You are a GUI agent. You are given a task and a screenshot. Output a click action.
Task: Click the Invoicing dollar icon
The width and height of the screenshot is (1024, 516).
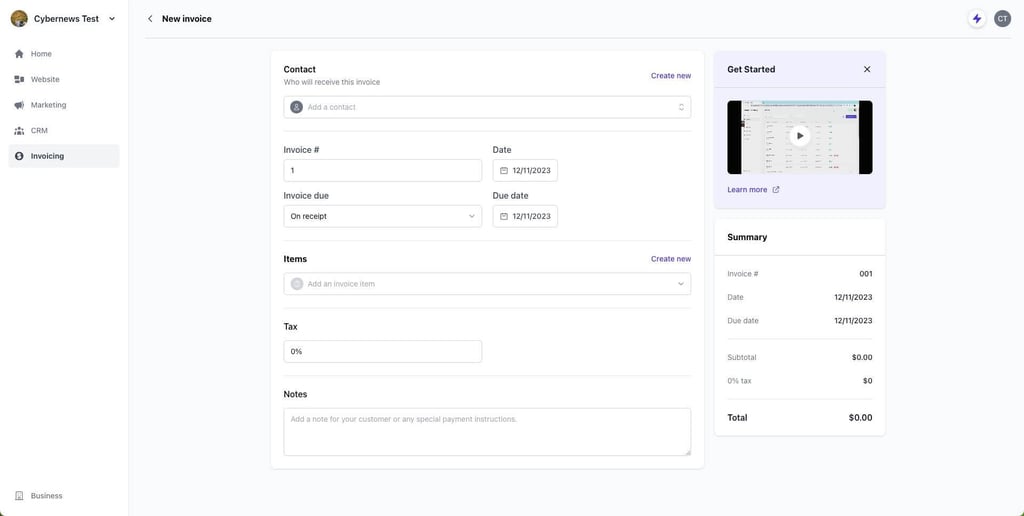[19, 156]
